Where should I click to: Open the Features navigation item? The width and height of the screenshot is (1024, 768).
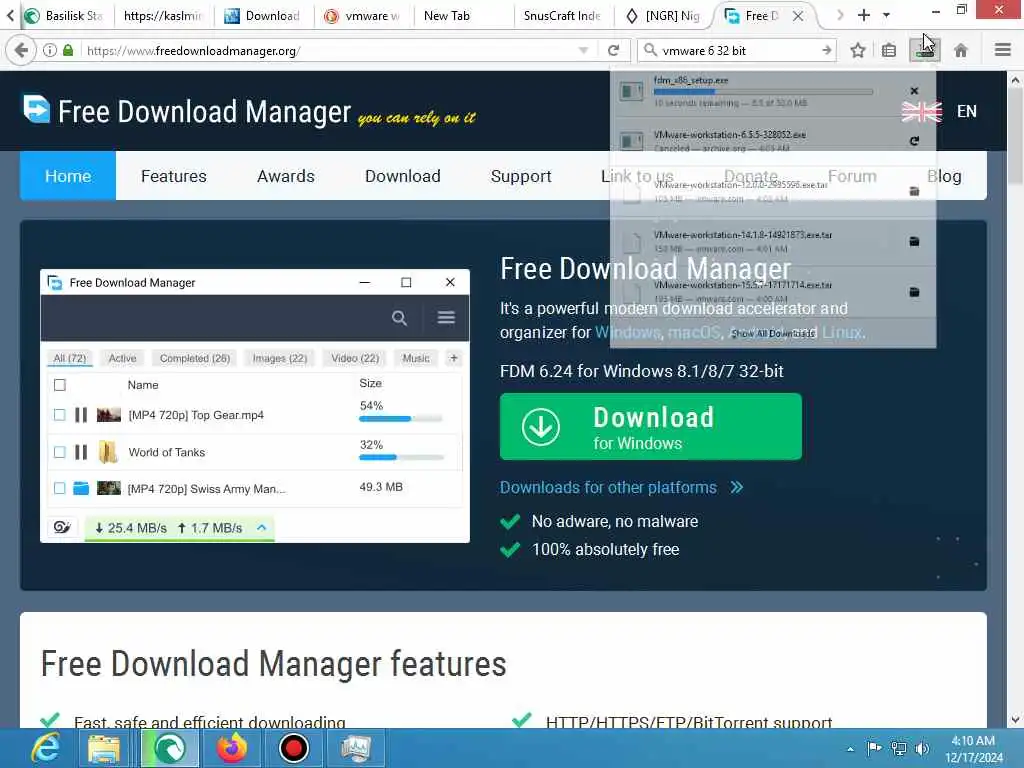tap(174, 176)
